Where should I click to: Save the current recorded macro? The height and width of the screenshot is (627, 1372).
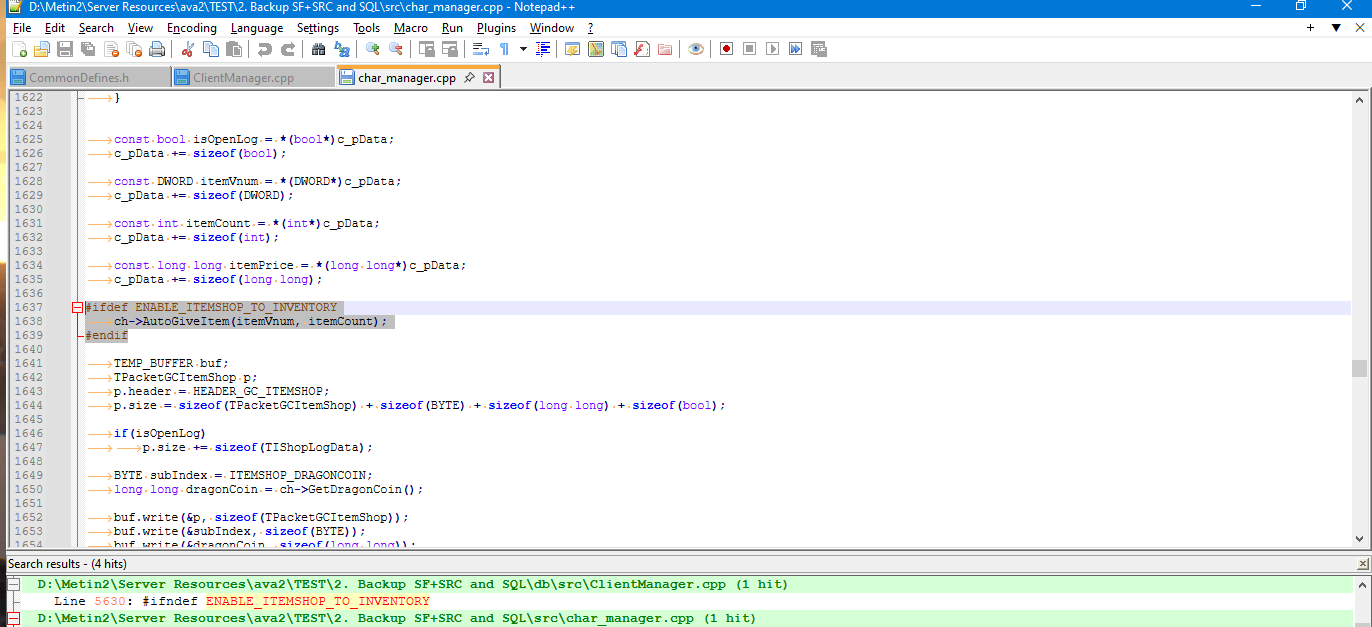pos(818,49)
